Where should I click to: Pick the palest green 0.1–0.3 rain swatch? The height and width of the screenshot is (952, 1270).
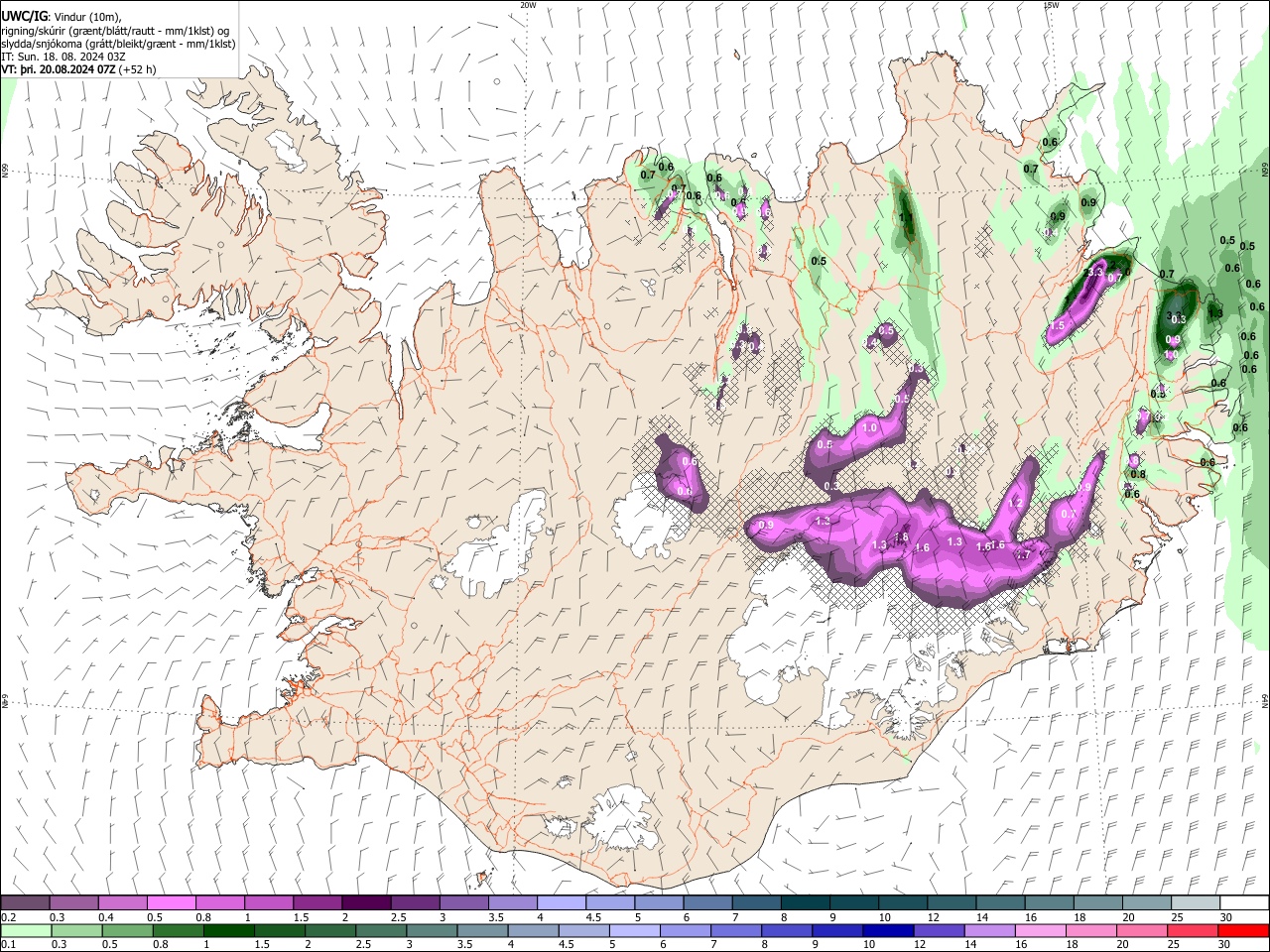[26, 930]
